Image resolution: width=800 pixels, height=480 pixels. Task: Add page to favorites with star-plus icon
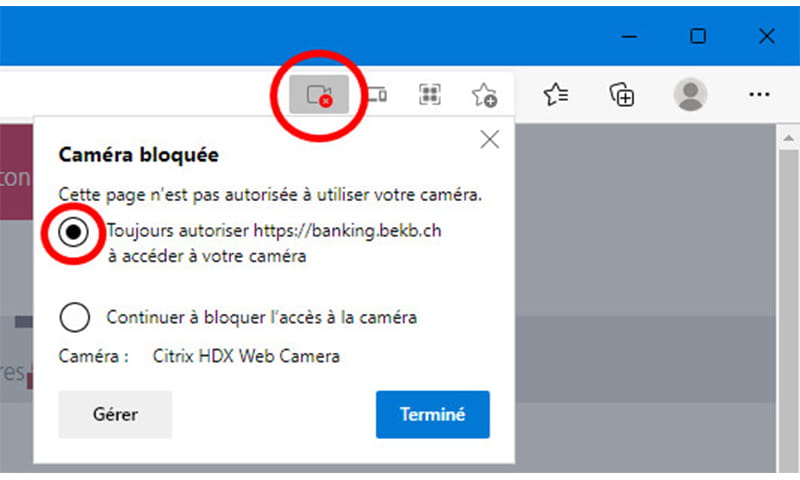(x=484, y=95)
